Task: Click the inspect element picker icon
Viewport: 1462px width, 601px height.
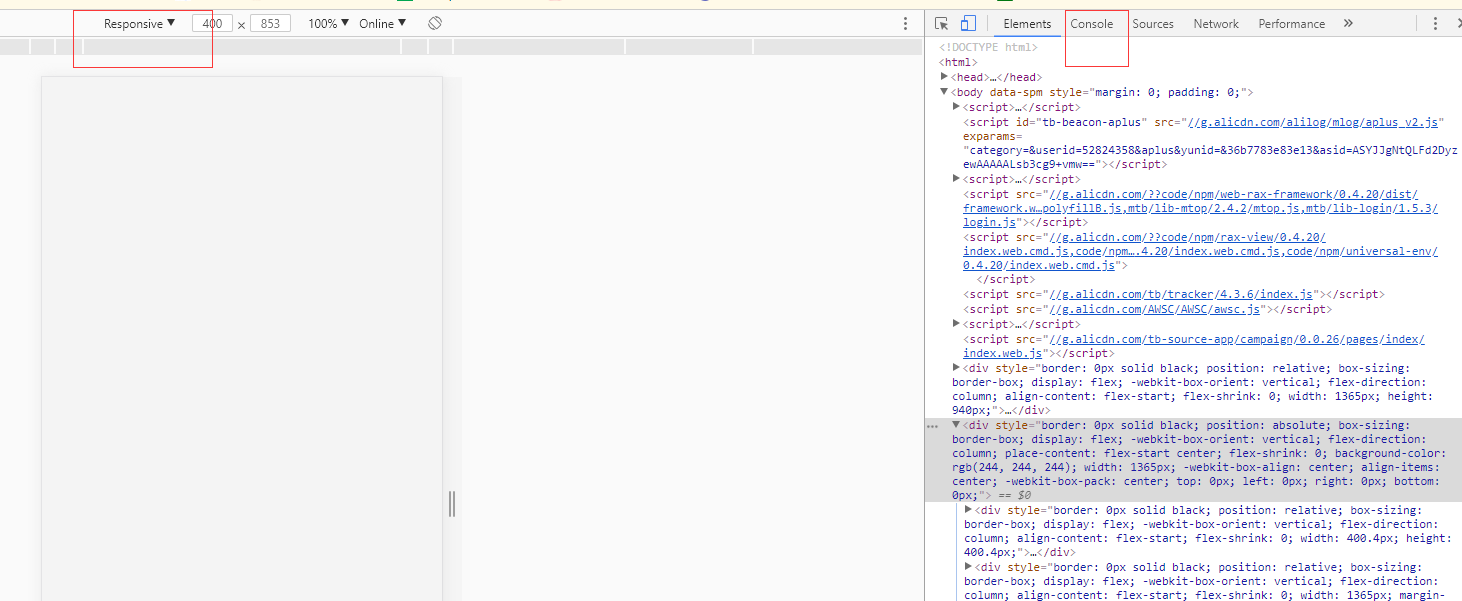Action: [941, 24]
